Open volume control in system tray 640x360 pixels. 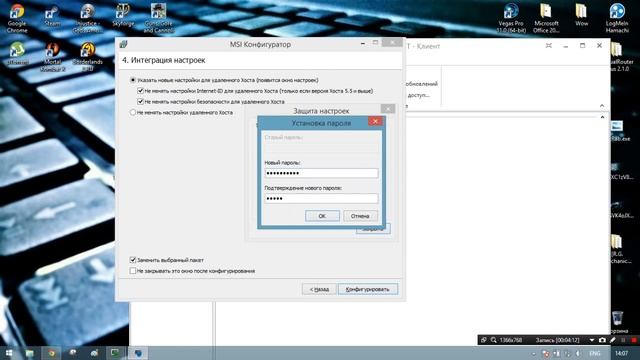(578, 353)
